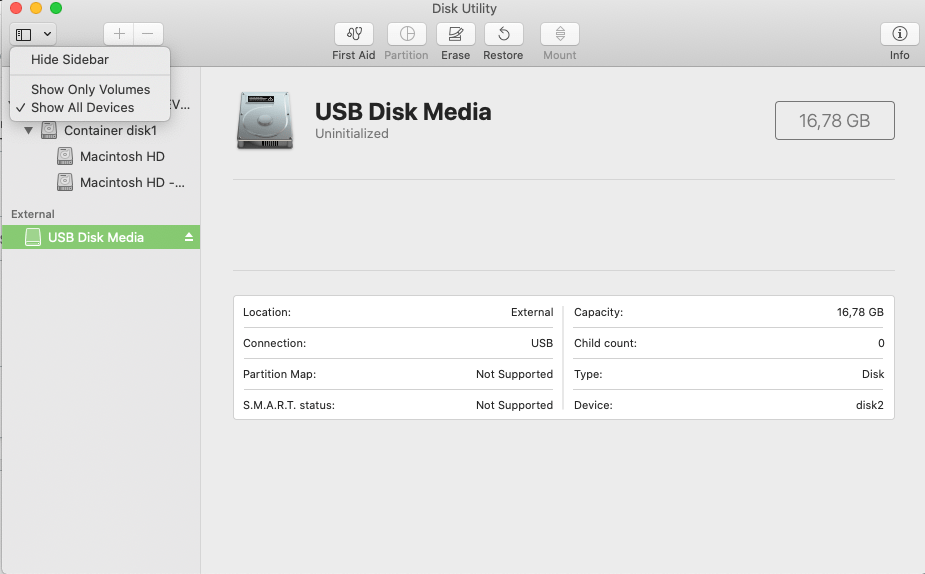The height and width of the screenshot is (574, 925).
Task: Select USB Disk Media in sidebar
Action: pyautogui.click(x=100, y=237)
